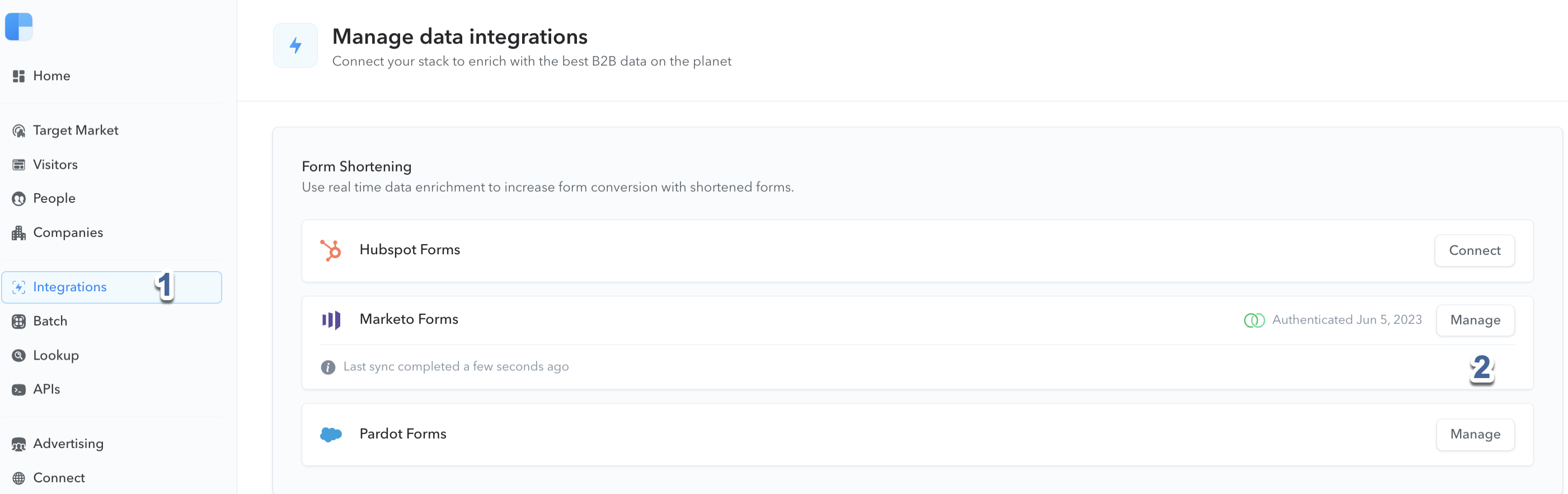Click the Marketo authenticated status icon

coord(1254,320)
